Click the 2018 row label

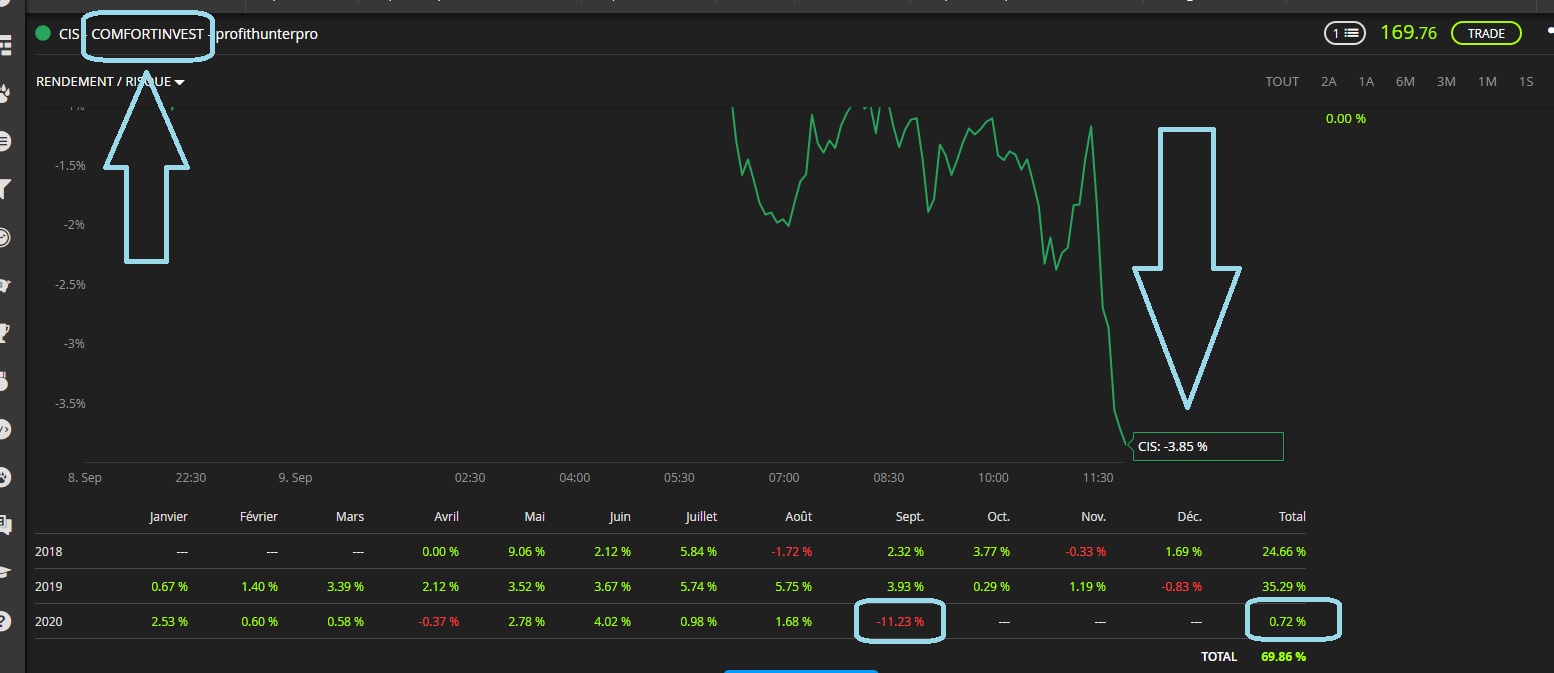48,551
